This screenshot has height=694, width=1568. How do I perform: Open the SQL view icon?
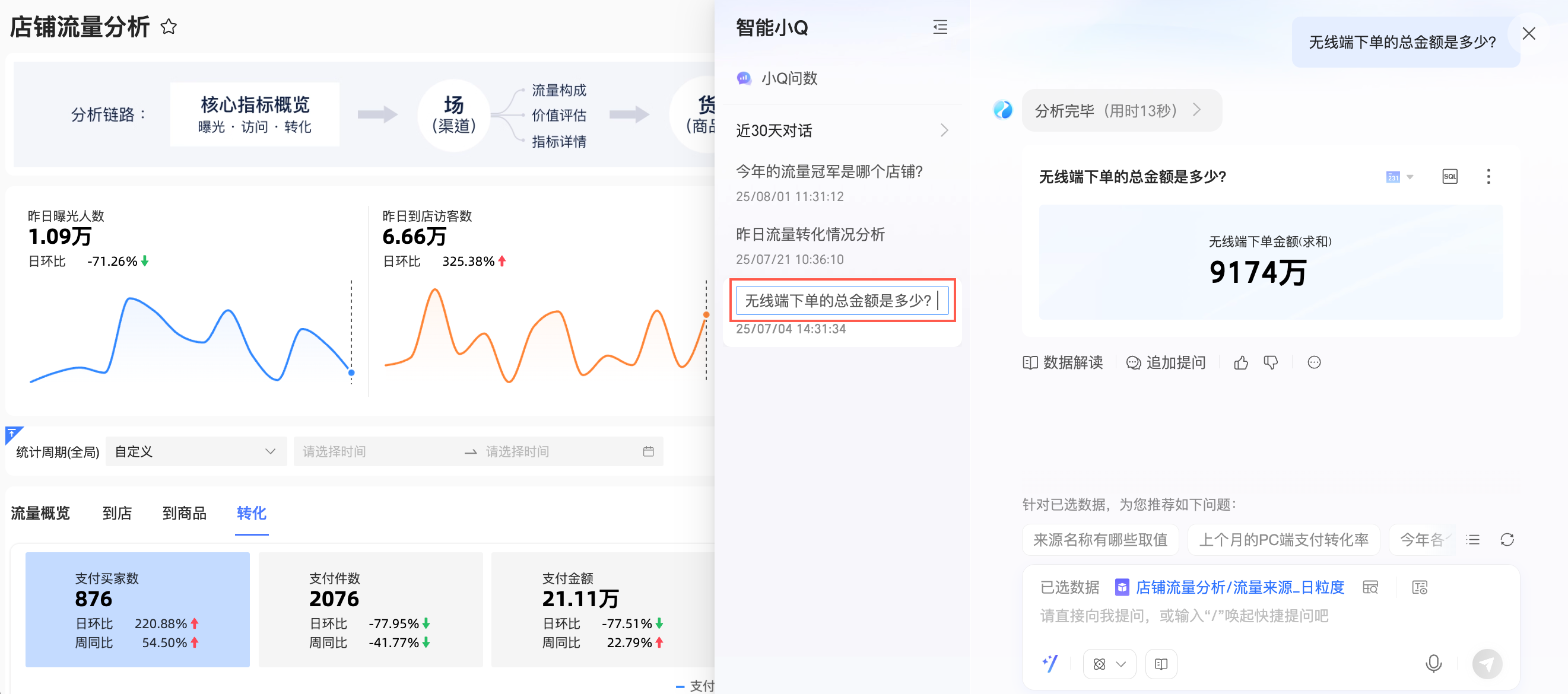point(1449,177)
